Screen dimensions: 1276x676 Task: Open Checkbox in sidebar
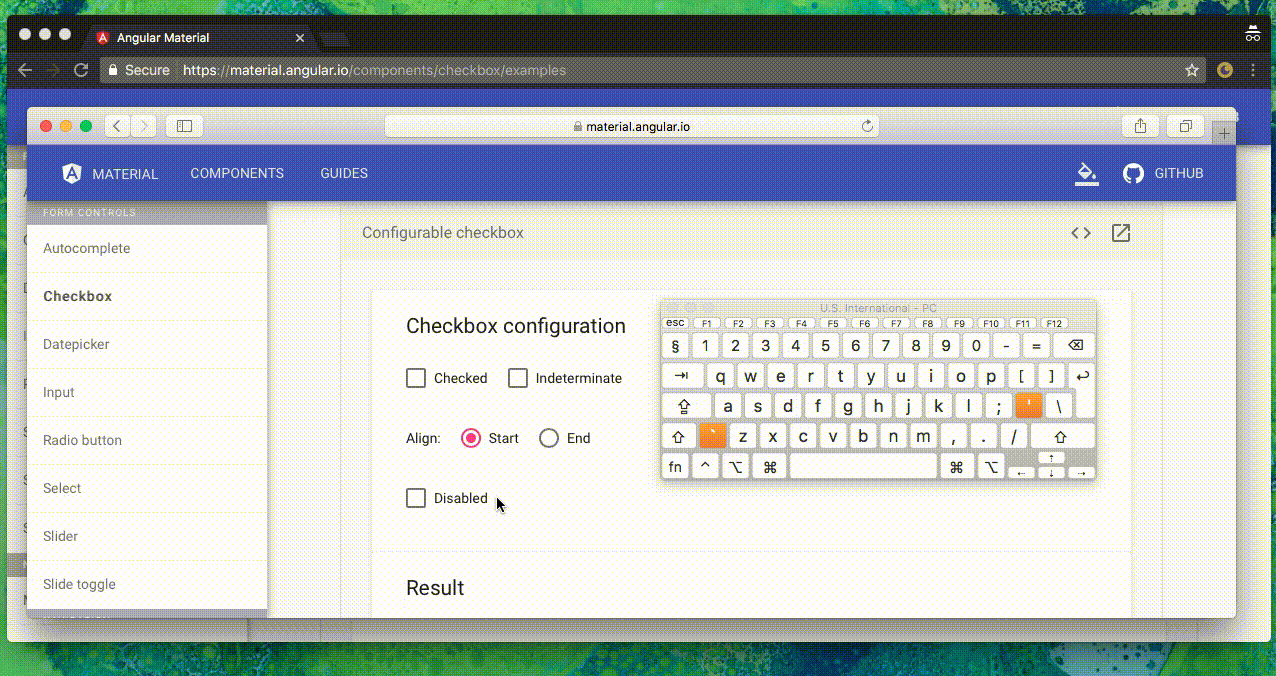coord(147,296)
